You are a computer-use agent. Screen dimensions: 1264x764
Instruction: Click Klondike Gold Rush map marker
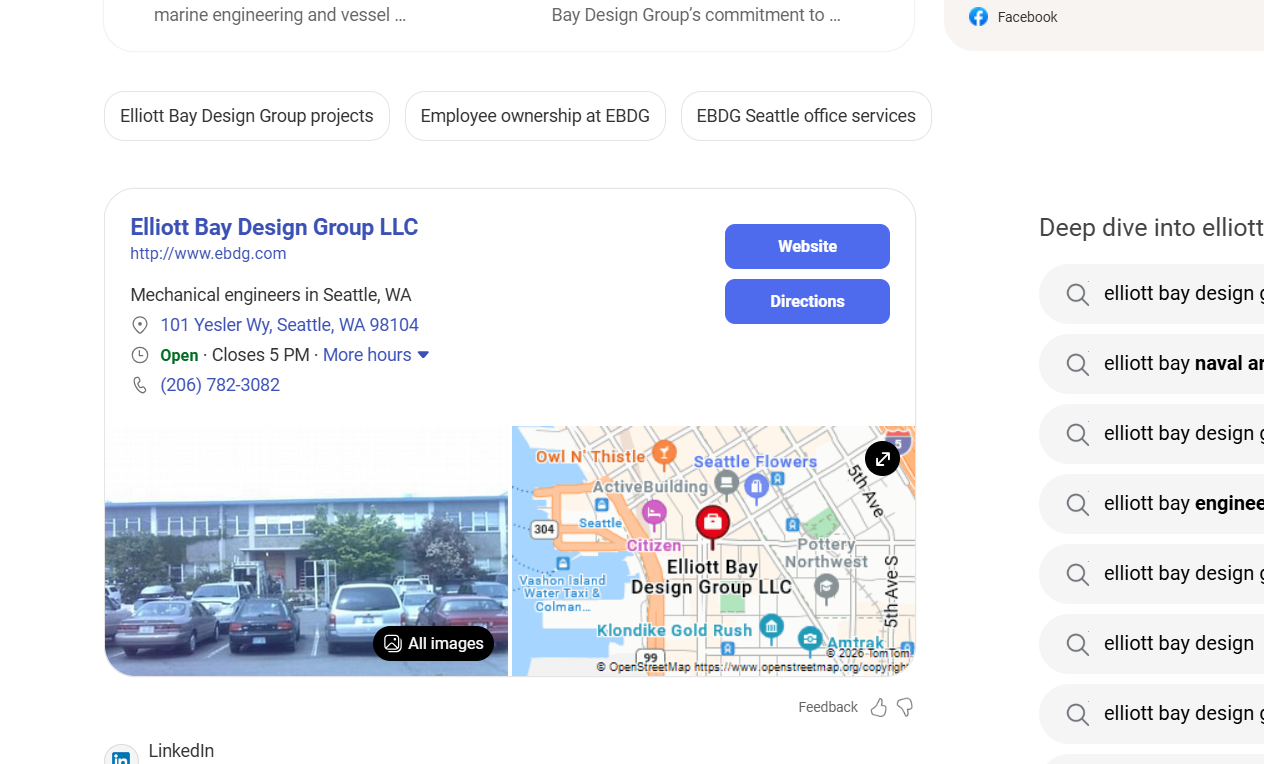(771, 628)
